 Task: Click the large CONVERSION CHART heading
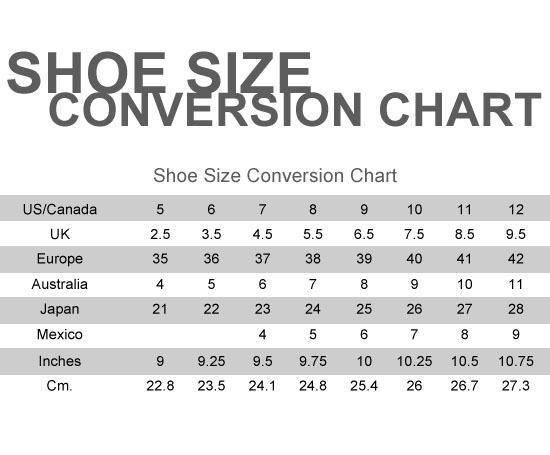295,109
